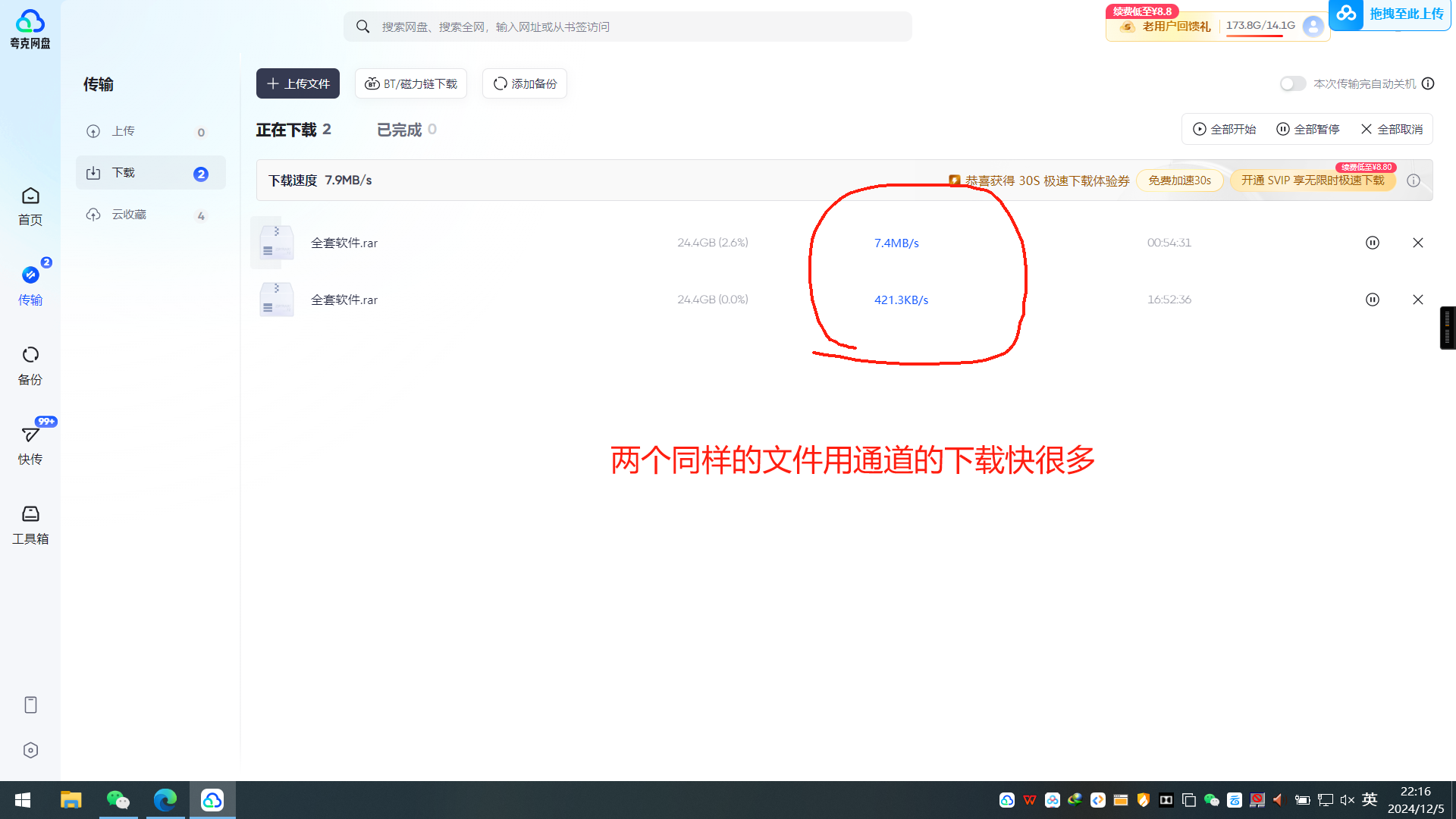The image size is (1456, 819).
Task: Click the 添加备份 button
Action: pos(525,83)
